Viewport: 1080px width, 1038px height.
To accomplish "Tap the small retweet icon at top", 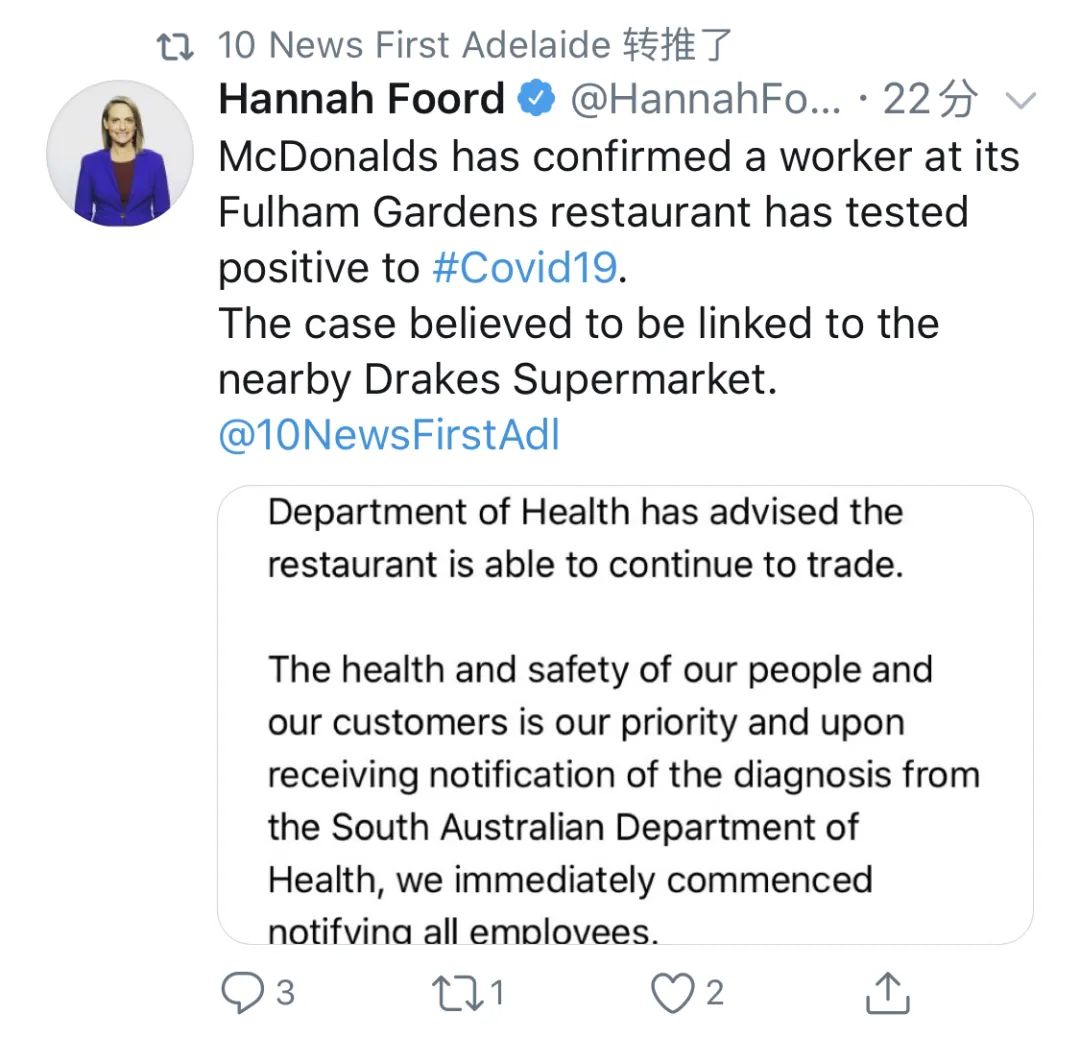I will pyautogui.click(x=177, y=46).
